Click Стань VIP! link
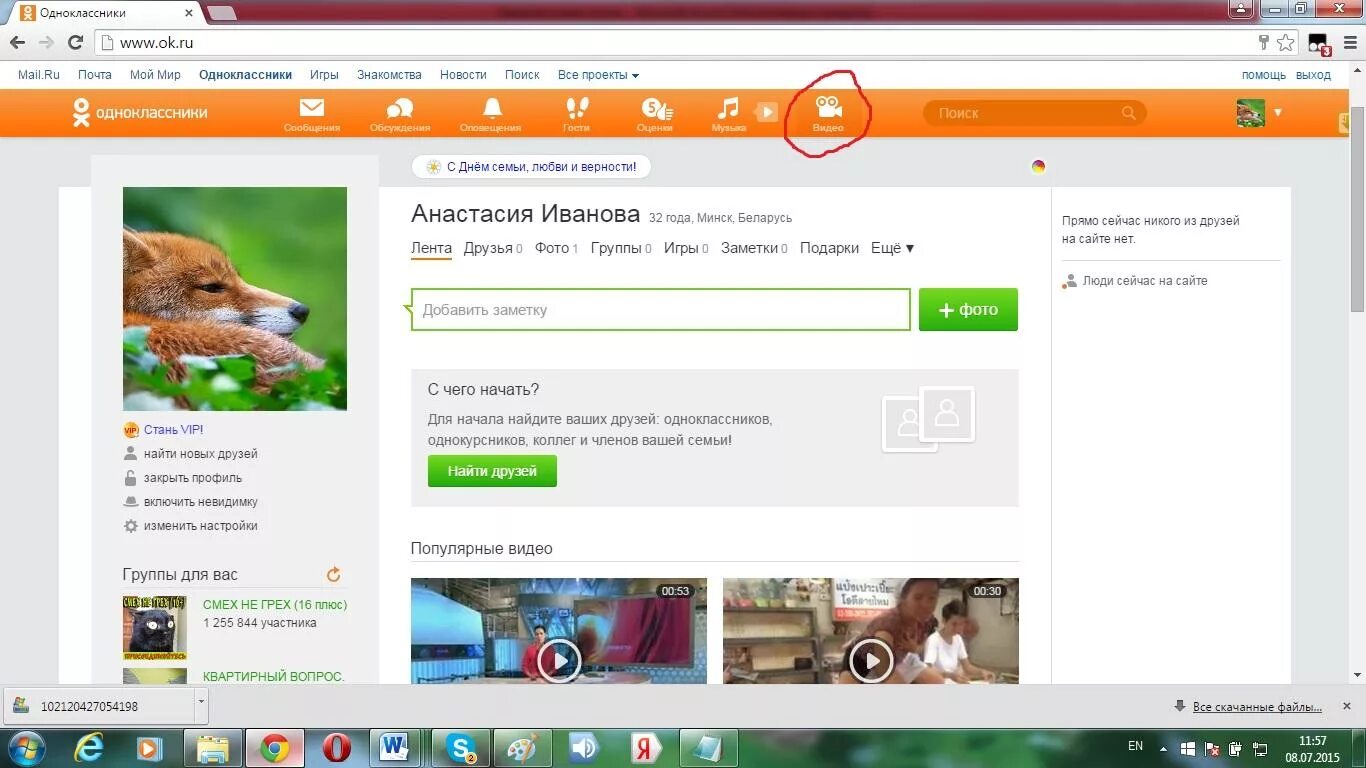 [173, 430]
